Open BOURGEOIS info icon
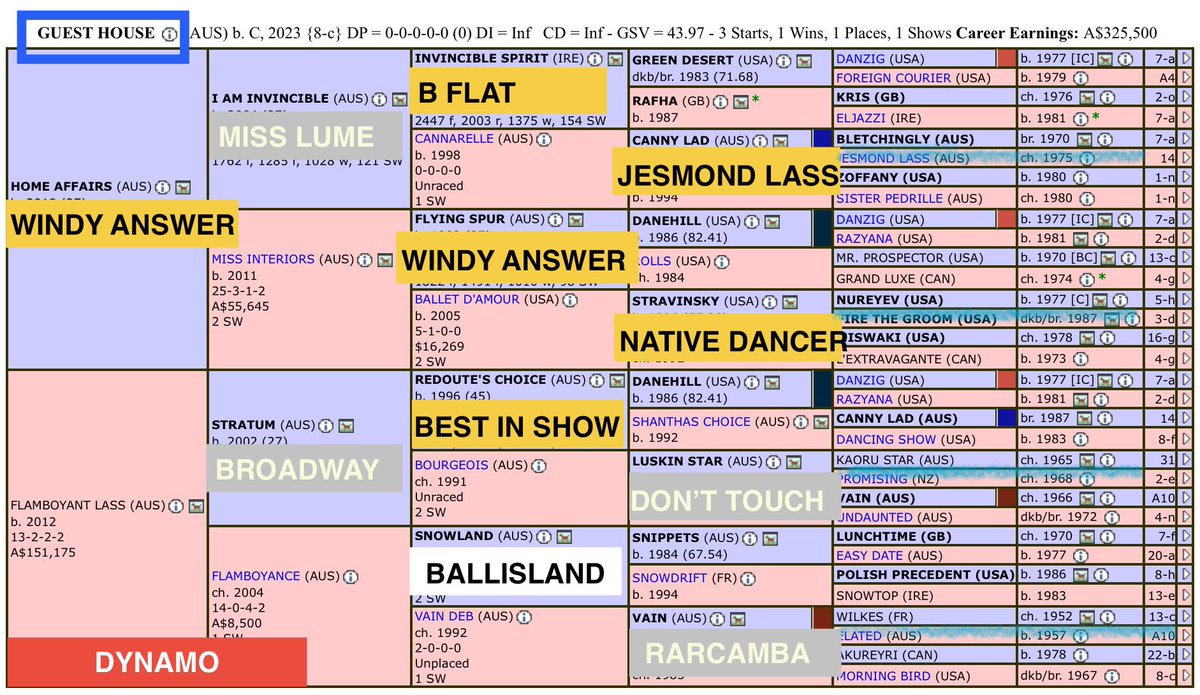The height and width of the screenshot is (695, 1200). (x=540, y=465)
